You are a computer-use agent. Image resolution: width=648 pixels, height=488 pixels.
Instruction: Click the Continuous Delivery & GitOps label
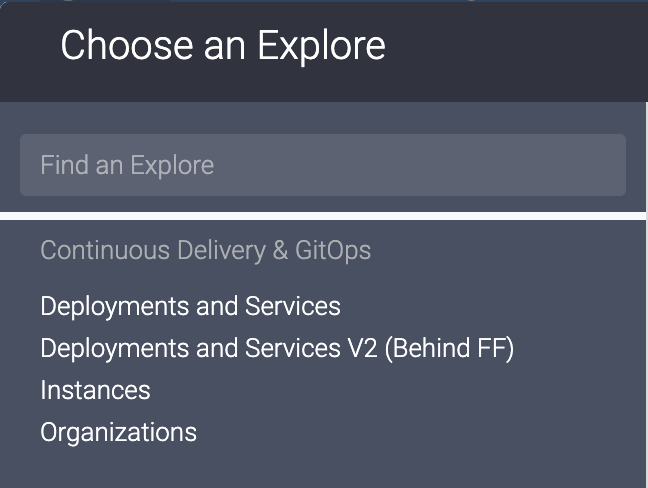click(205, 250)
